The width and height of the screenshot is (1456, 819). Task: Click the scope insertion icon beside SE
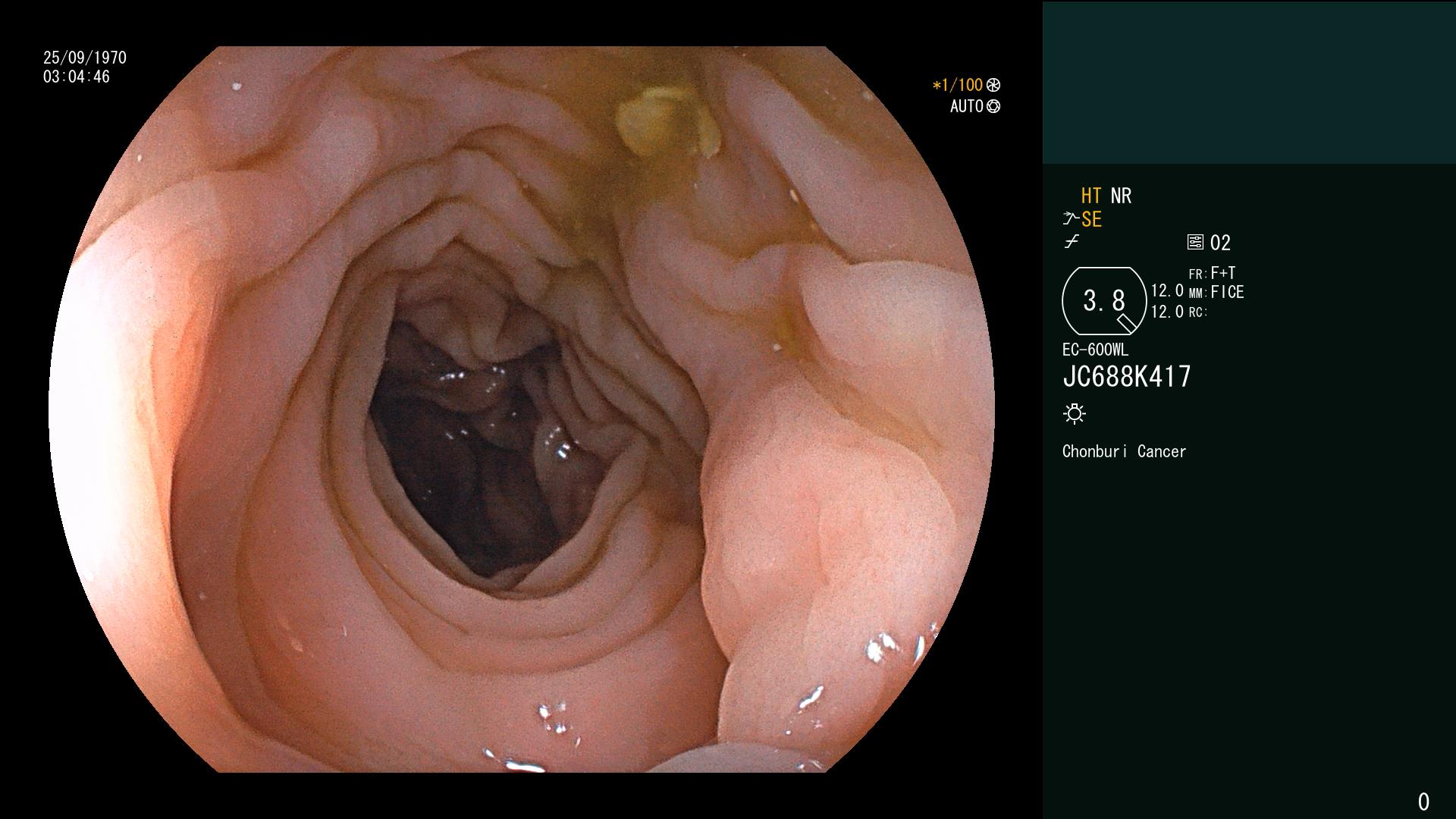pyautogui.click(x=1071, y=219)
